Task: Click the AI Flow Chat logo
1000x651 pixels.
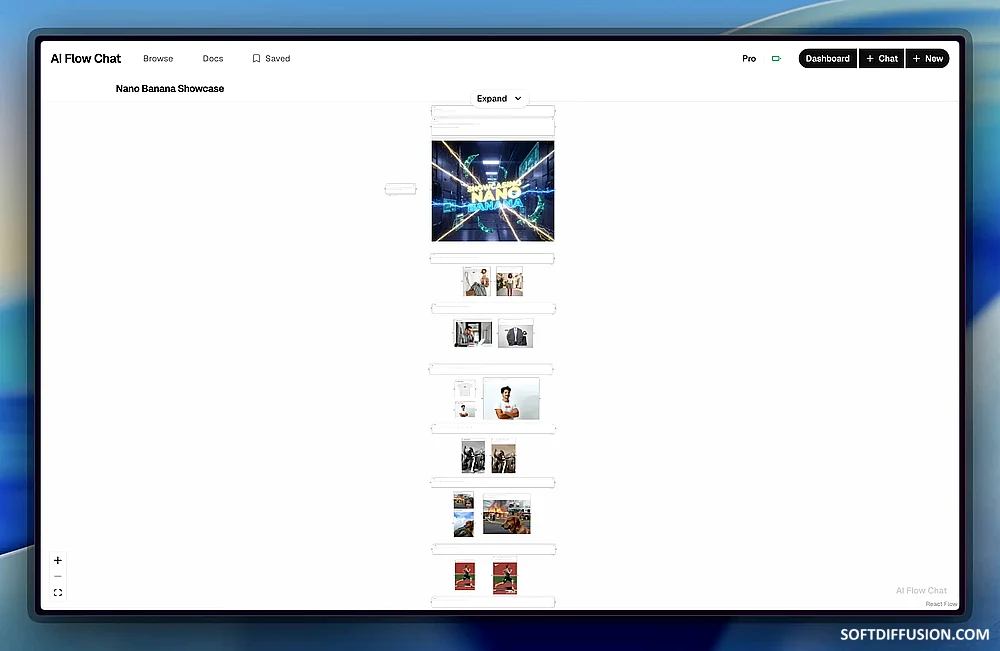Action: (85, 59)
